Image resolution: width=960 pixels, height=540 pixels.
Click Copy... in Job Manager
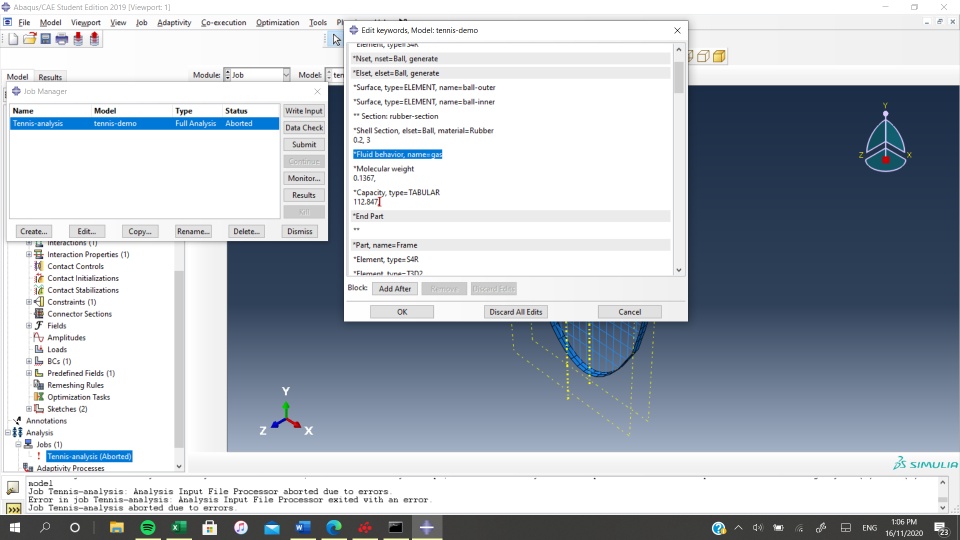(140, 231)
